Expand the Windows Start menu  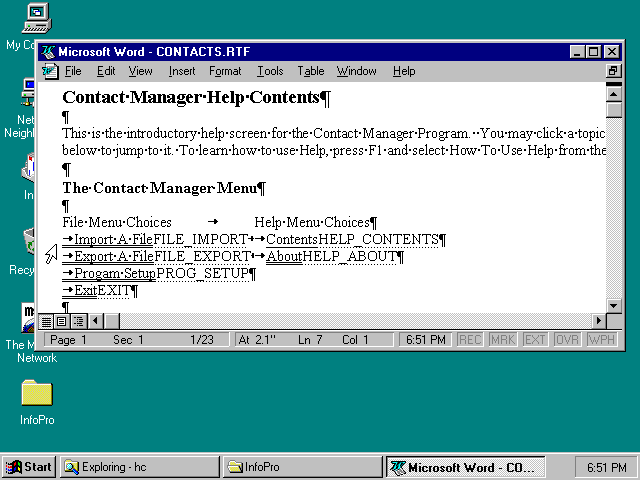28,467
